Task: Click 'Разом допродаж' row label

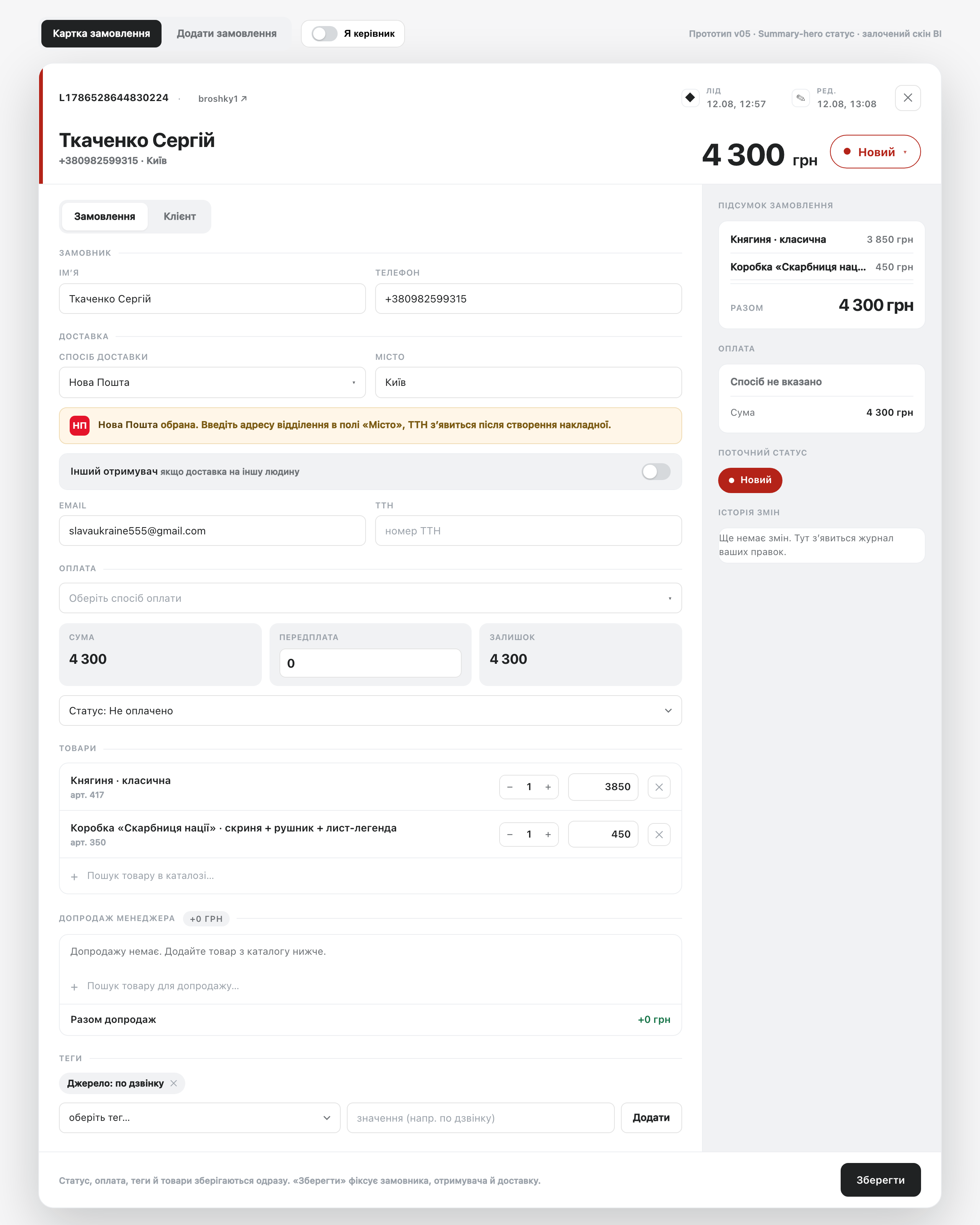Action: (x=113, y=1020)
